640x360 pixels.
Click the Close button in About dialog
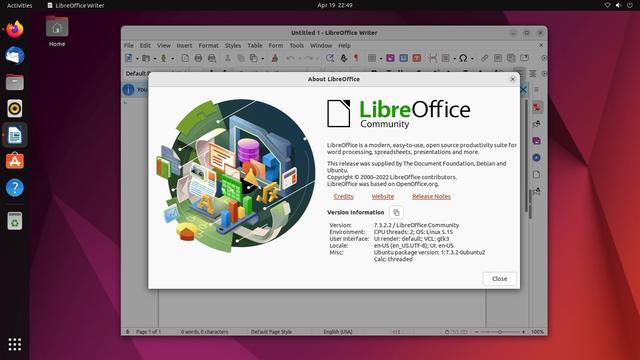click(500, 279)
